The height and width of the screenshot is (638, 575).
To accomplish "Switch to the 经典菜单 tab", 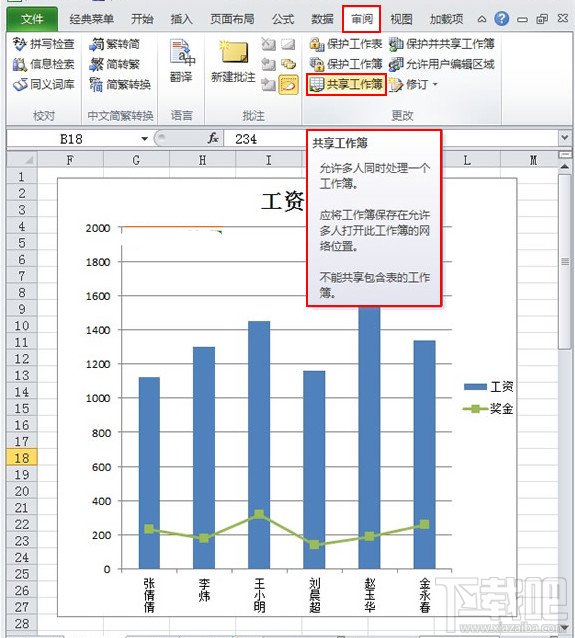I will (92, 19).
